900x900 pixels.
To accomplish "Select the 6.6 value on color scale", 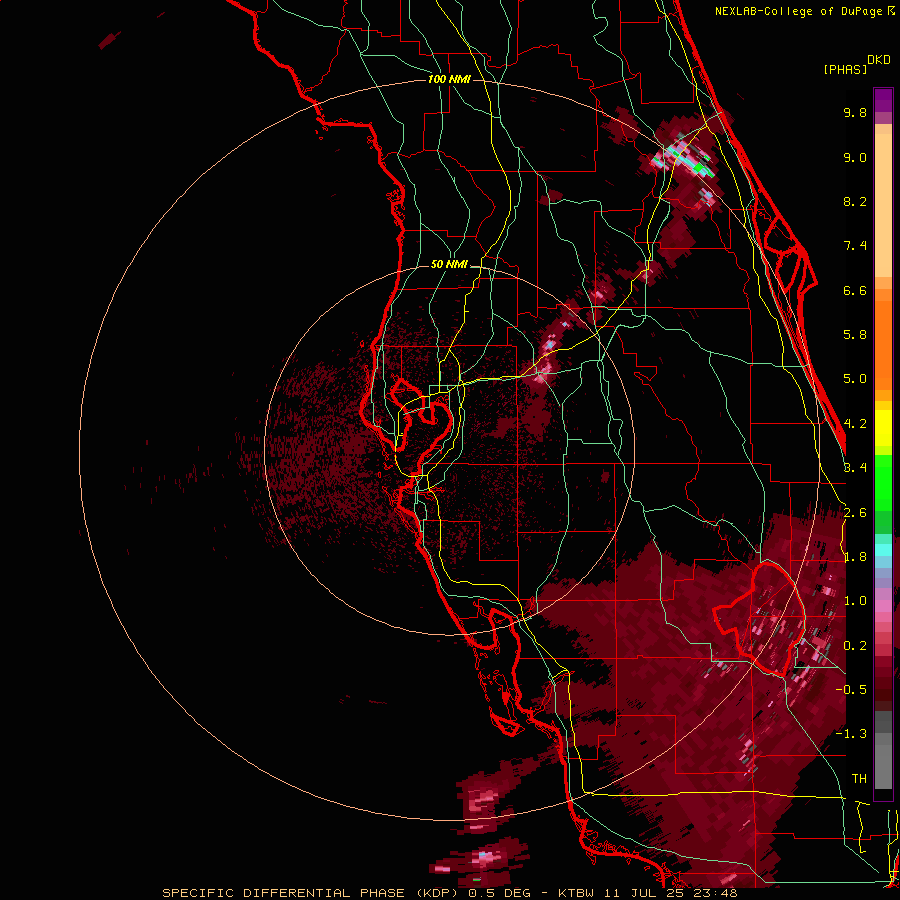I will (855, 290).
